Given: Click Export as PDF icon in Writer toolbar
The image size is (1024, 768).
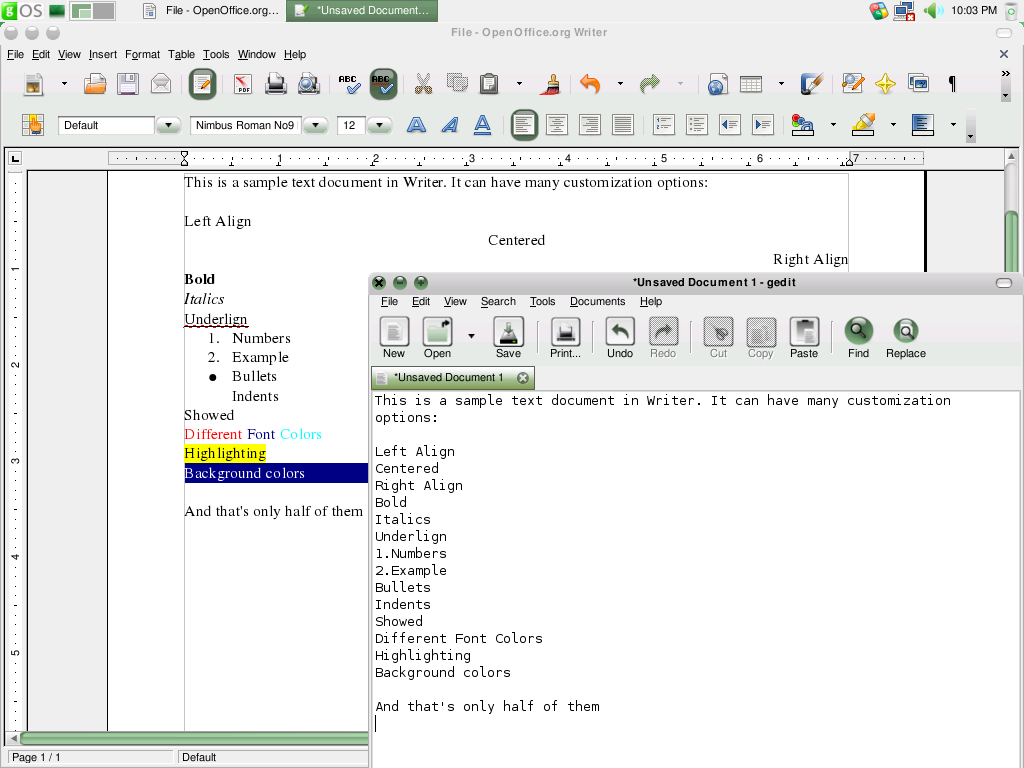Looking at the screenshot, I should 243,84.
